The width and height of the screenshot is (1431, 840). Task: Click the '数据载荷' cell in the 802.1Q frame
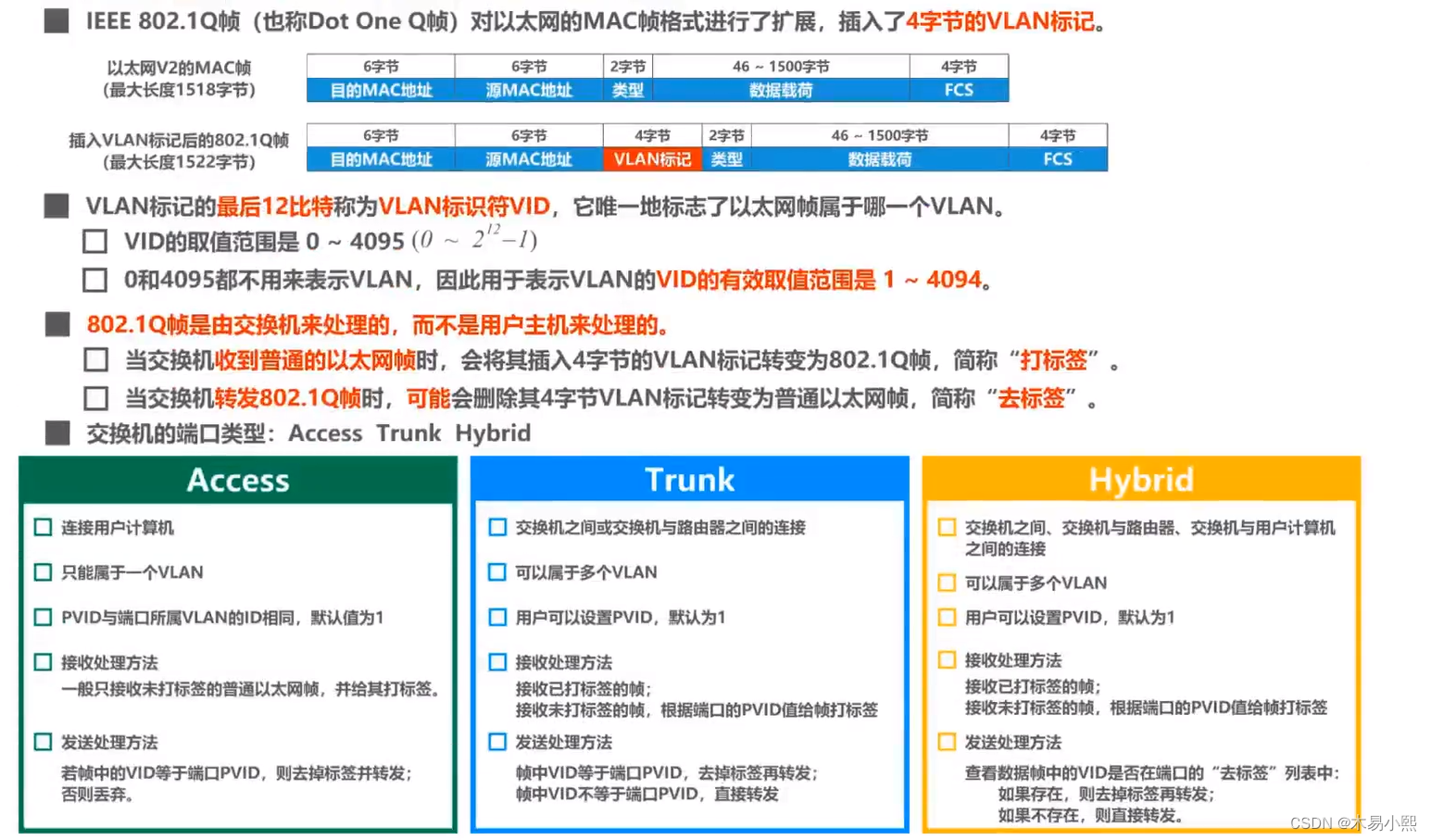(880, 159)
